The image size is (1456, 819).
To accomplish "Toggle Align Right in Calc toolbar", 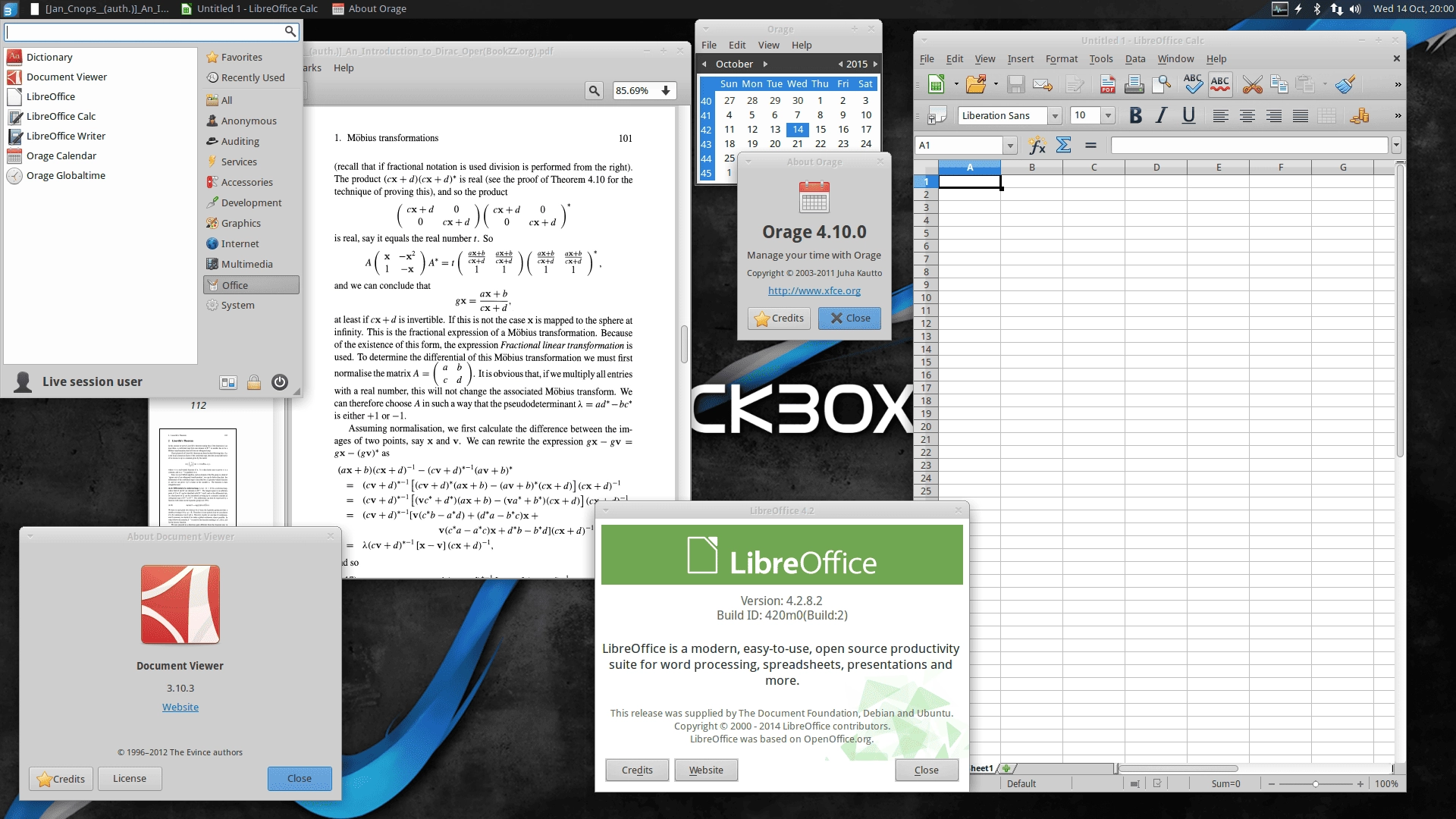I will (1274, 116).
